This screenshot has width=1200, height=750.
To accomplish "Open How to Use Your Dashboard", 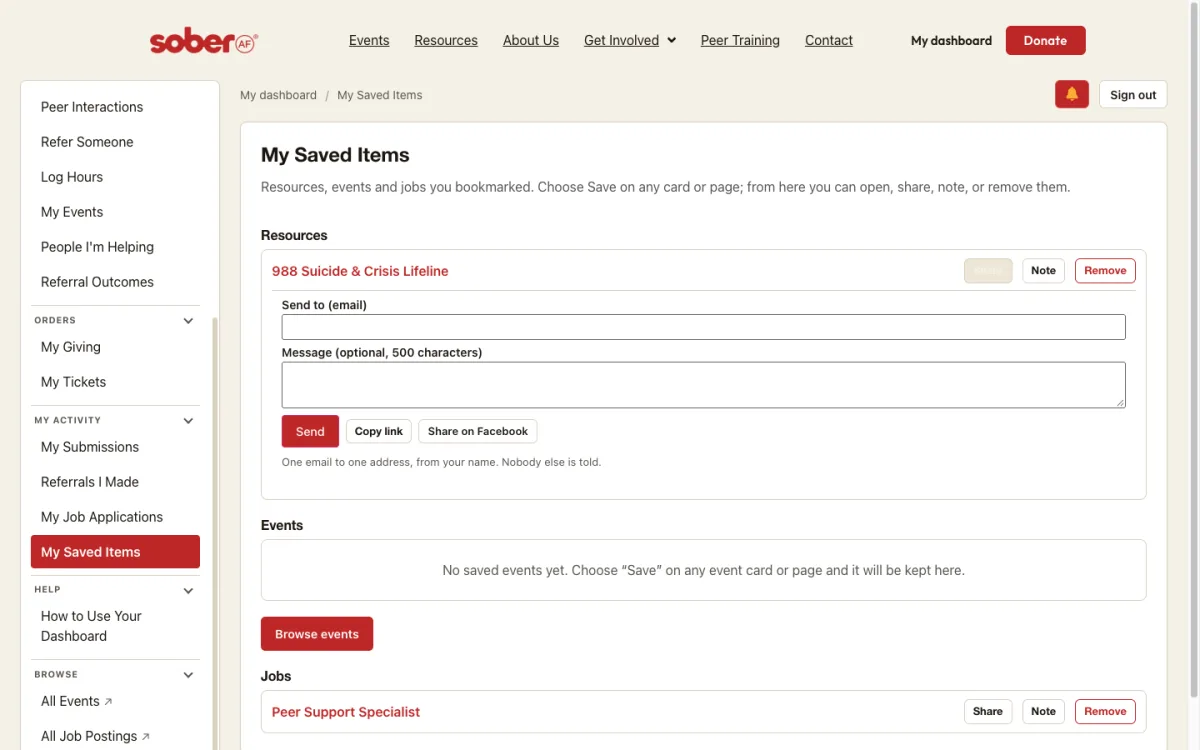I will click(115, 626).
